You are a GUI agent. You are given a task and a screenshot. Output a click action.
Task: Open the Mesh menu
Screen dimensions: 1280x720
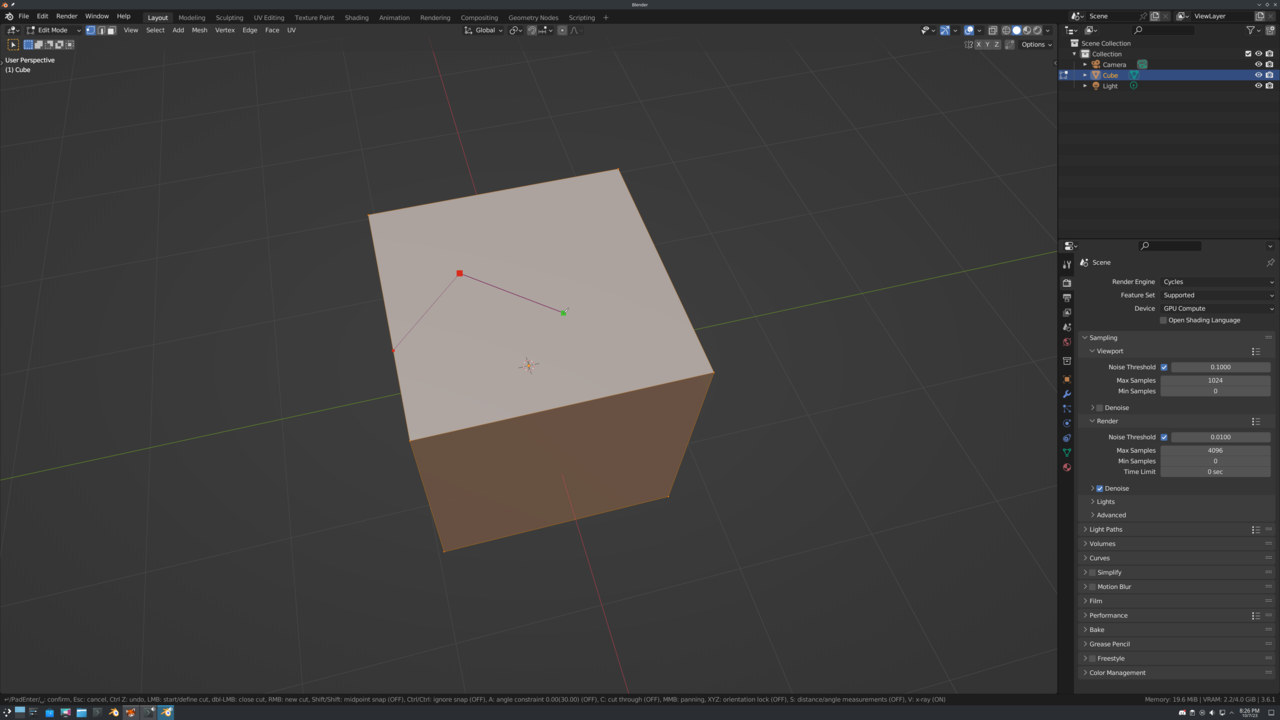[199, 30]
